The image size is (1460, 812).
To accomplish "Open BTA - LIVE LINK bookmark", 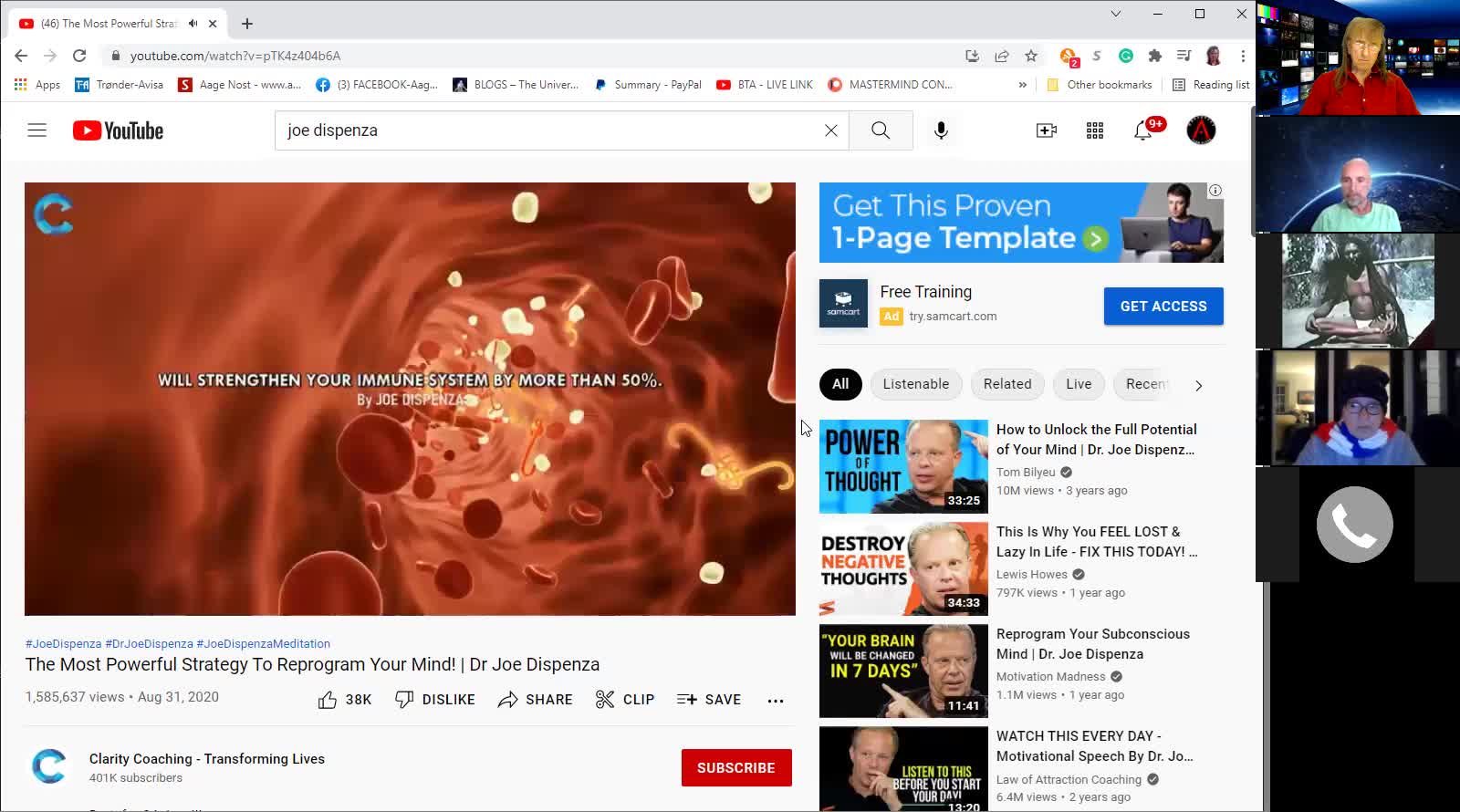I will click(x=765, y=85).
